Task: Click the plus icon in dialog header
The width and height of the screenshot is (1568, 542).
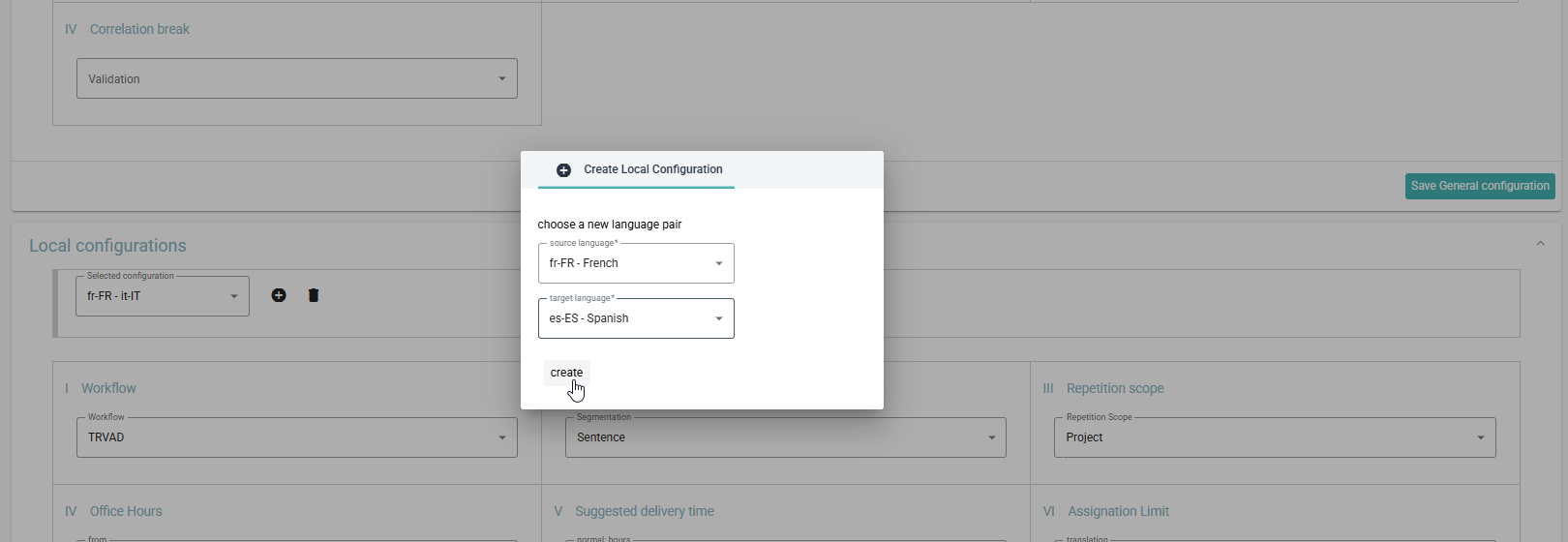Action: pyautogui.click(x=563, y=169)
